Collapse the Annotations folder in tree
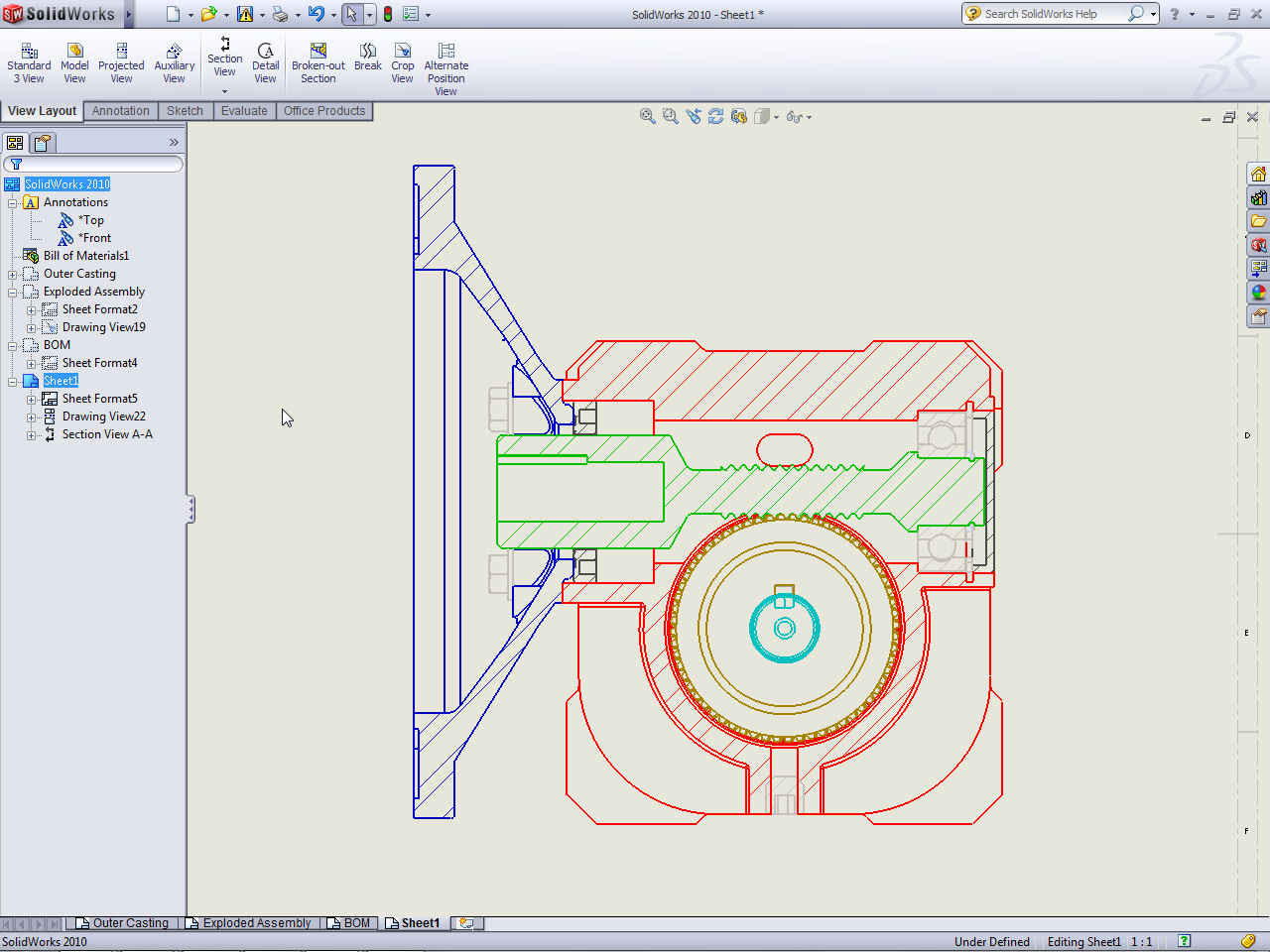The image size is (1270, 952). [x=12, y=203]
